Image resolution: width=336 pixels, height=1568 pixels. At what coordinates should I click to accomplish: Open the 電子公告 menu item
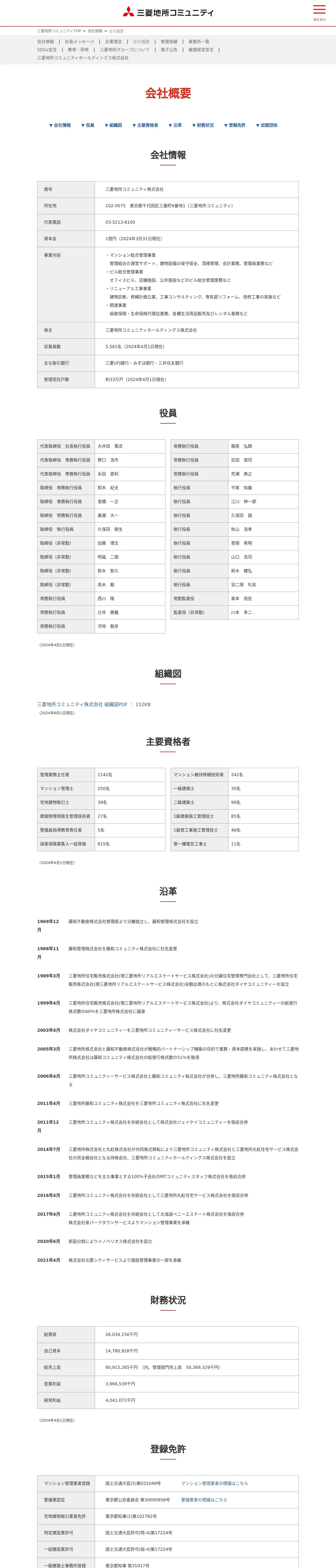pos(169,50)
